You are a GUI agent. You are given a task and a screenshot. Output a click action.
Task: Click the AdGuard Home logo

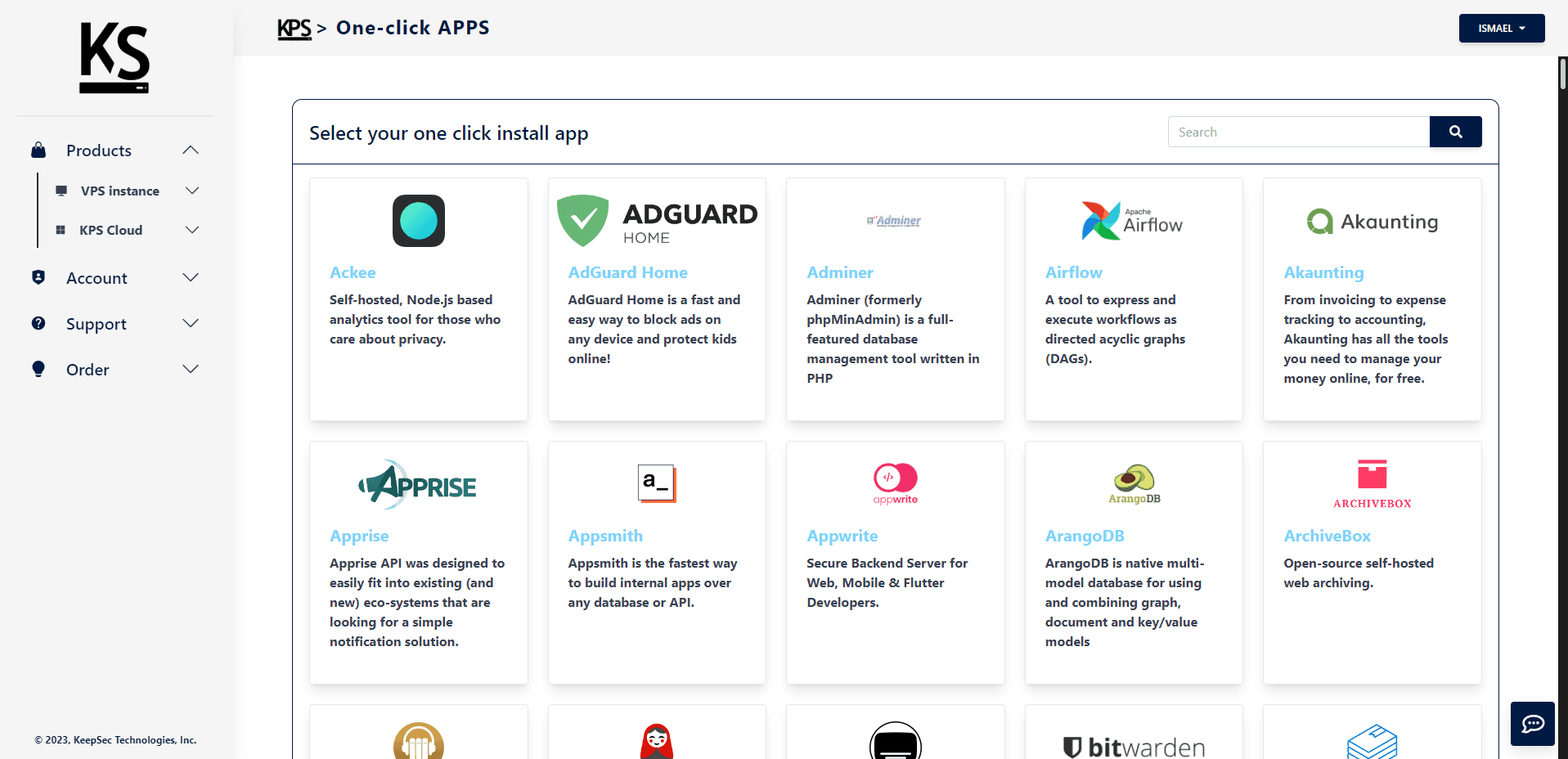point(658,221)
